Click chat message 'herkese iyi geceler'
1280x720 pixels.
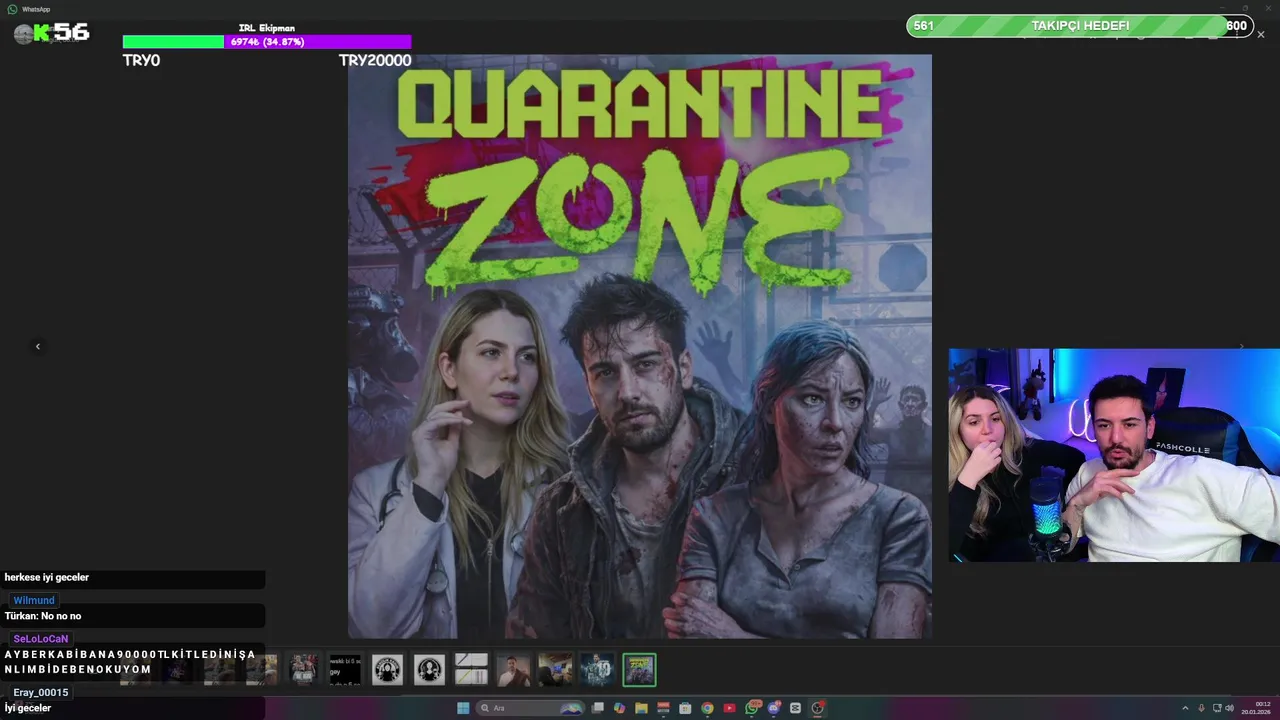tap(47, 577)
